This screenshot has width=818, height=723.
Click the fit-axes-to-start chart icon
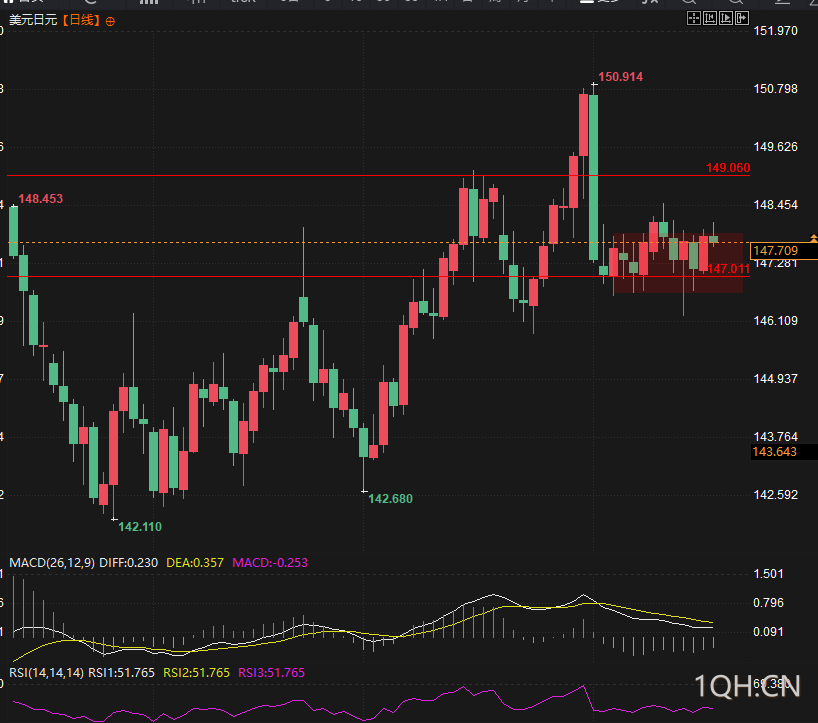pyautogui.click(x=709, y=19)
